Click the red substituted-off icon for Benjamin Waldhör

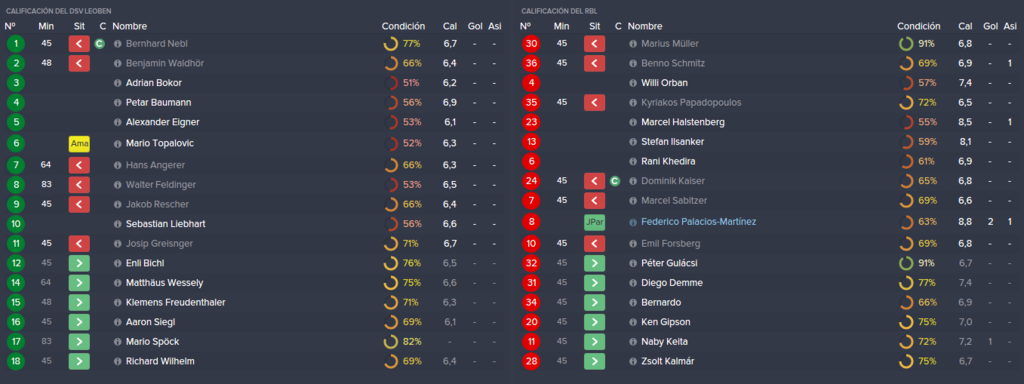[x=79, y=63]
